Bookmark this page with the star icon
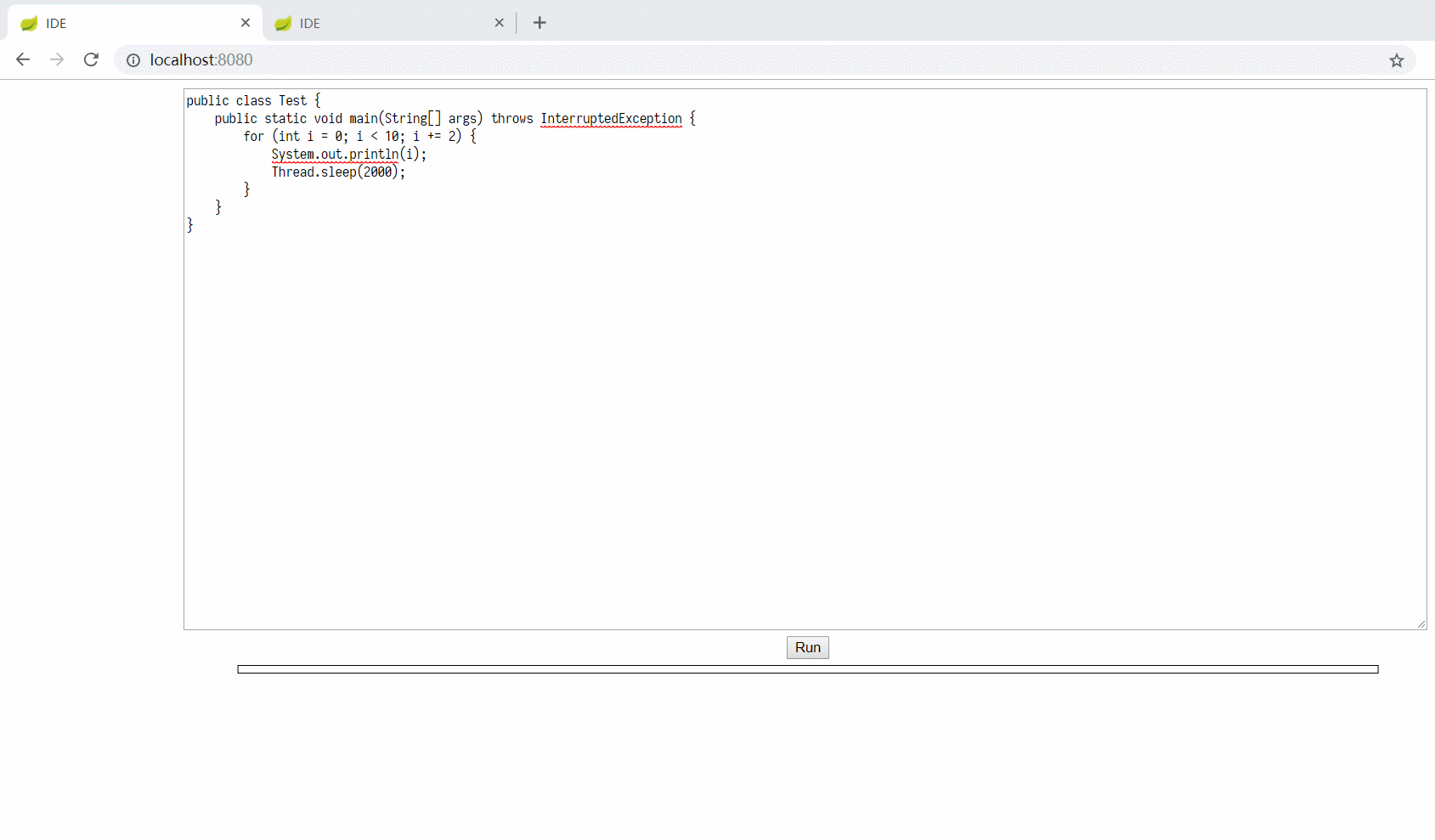The height and width of the screenshot is (840, 1435). [x=1397, y=60]
